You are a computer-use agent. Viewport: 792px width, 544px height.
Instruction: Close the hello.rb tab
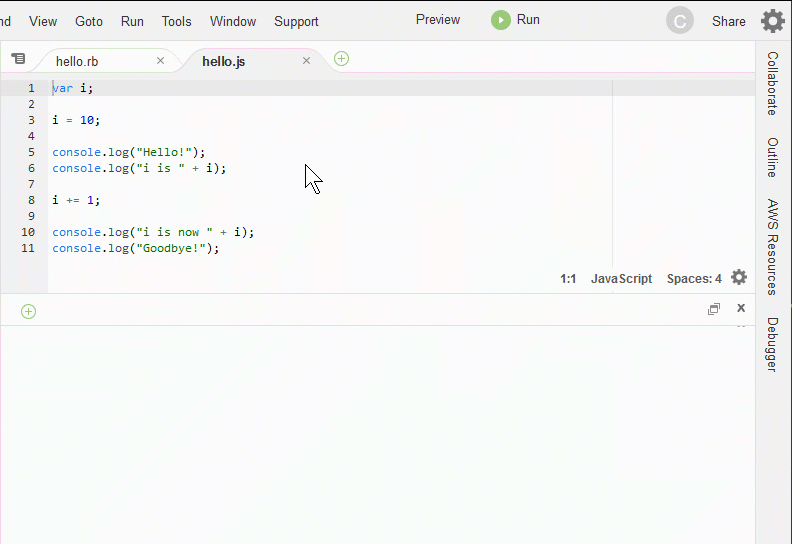[x=160, y=61]
